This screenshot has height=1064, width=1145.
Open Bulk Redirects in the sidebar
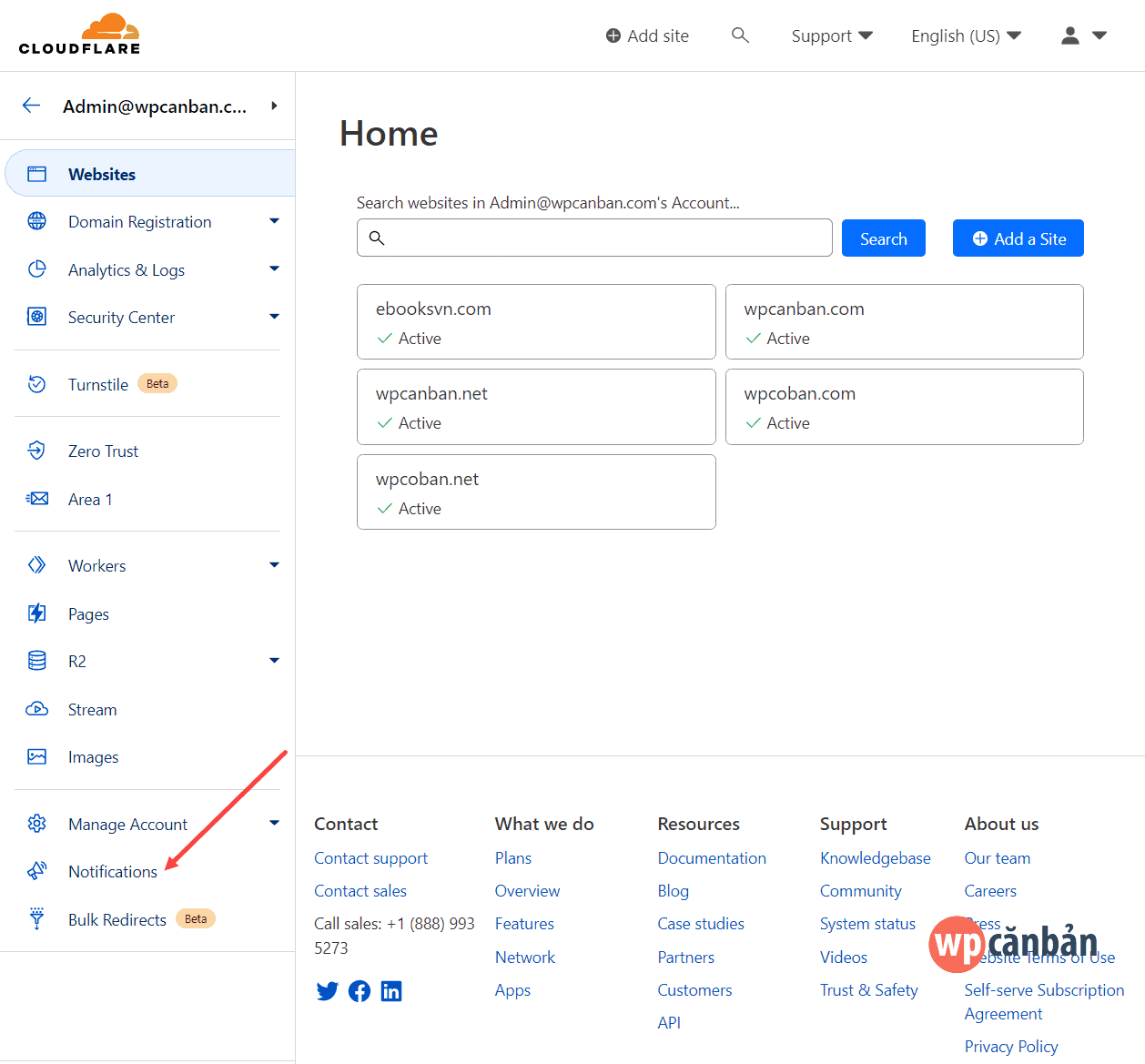[x=117, y=919]
